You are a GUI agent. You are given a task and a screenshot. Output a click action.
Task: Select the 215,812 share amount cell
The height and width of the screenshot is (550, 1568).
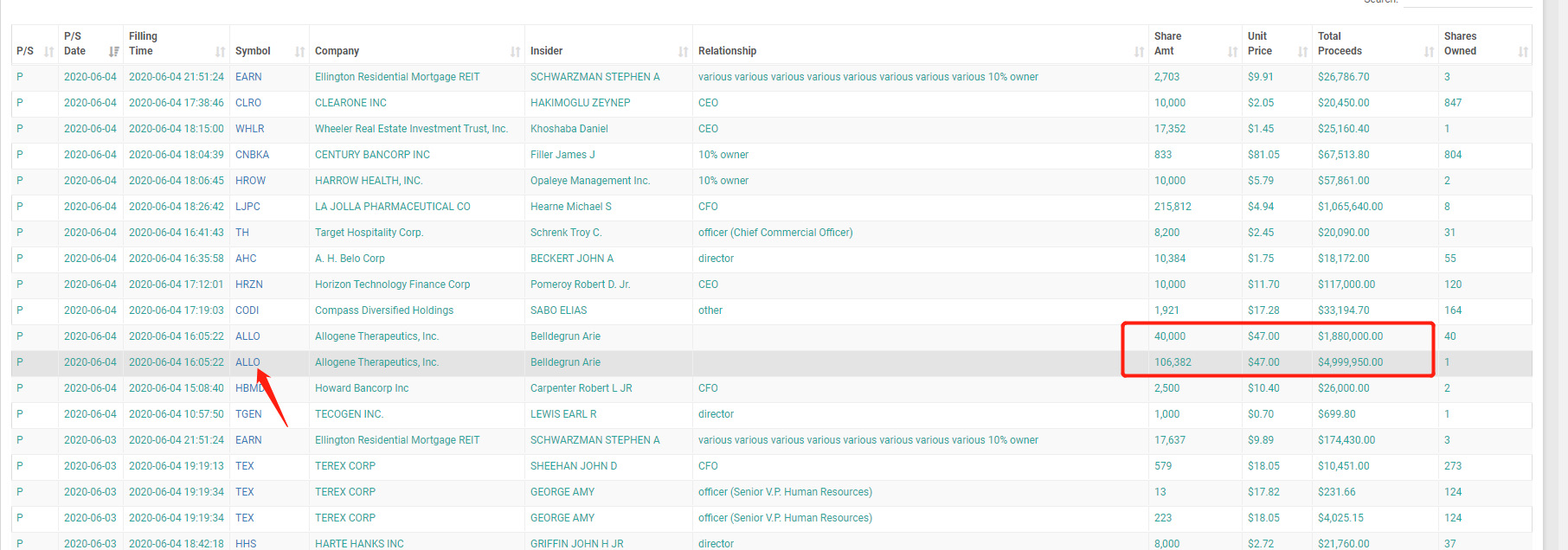click(1173, 207)
